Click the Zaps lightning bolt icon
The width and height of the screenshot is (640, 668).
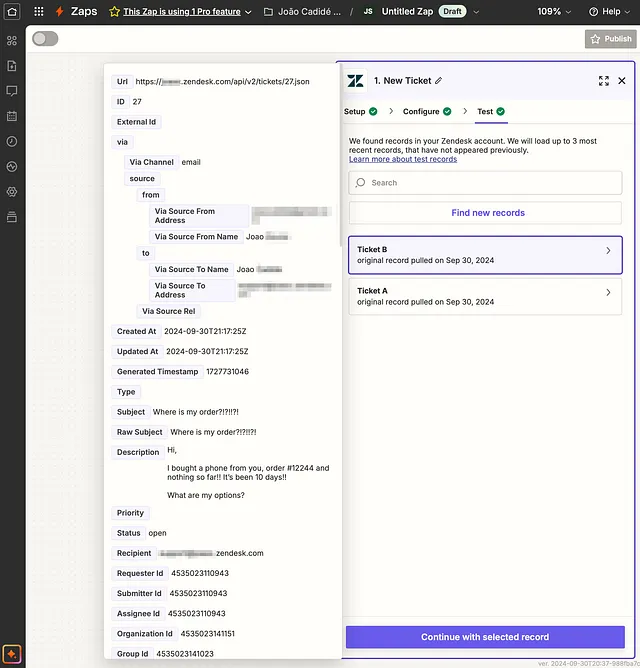point(60,12)
